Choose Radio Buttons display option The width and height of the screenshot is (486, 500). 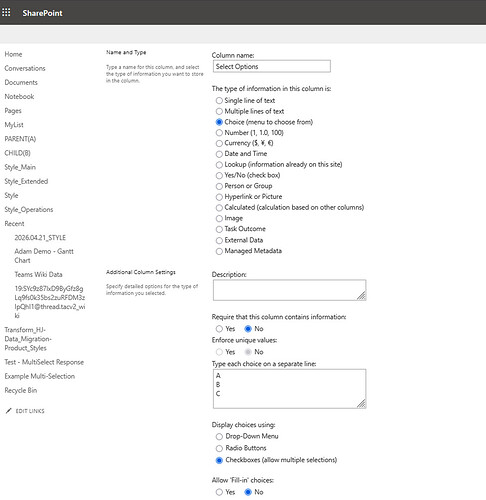tap(219, 448)
